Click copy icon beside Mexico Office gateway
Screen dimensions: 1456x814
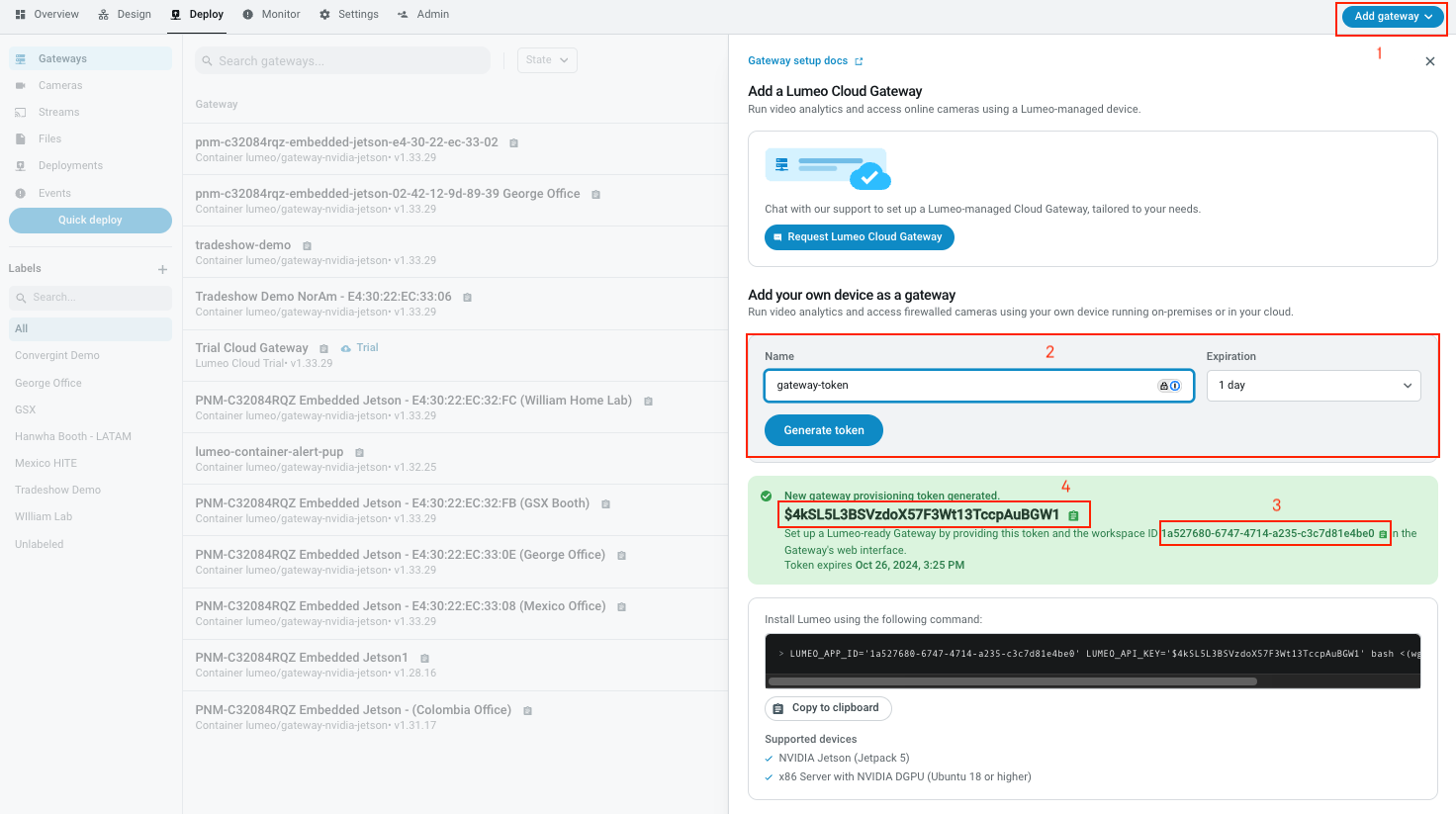click(621, 607)
